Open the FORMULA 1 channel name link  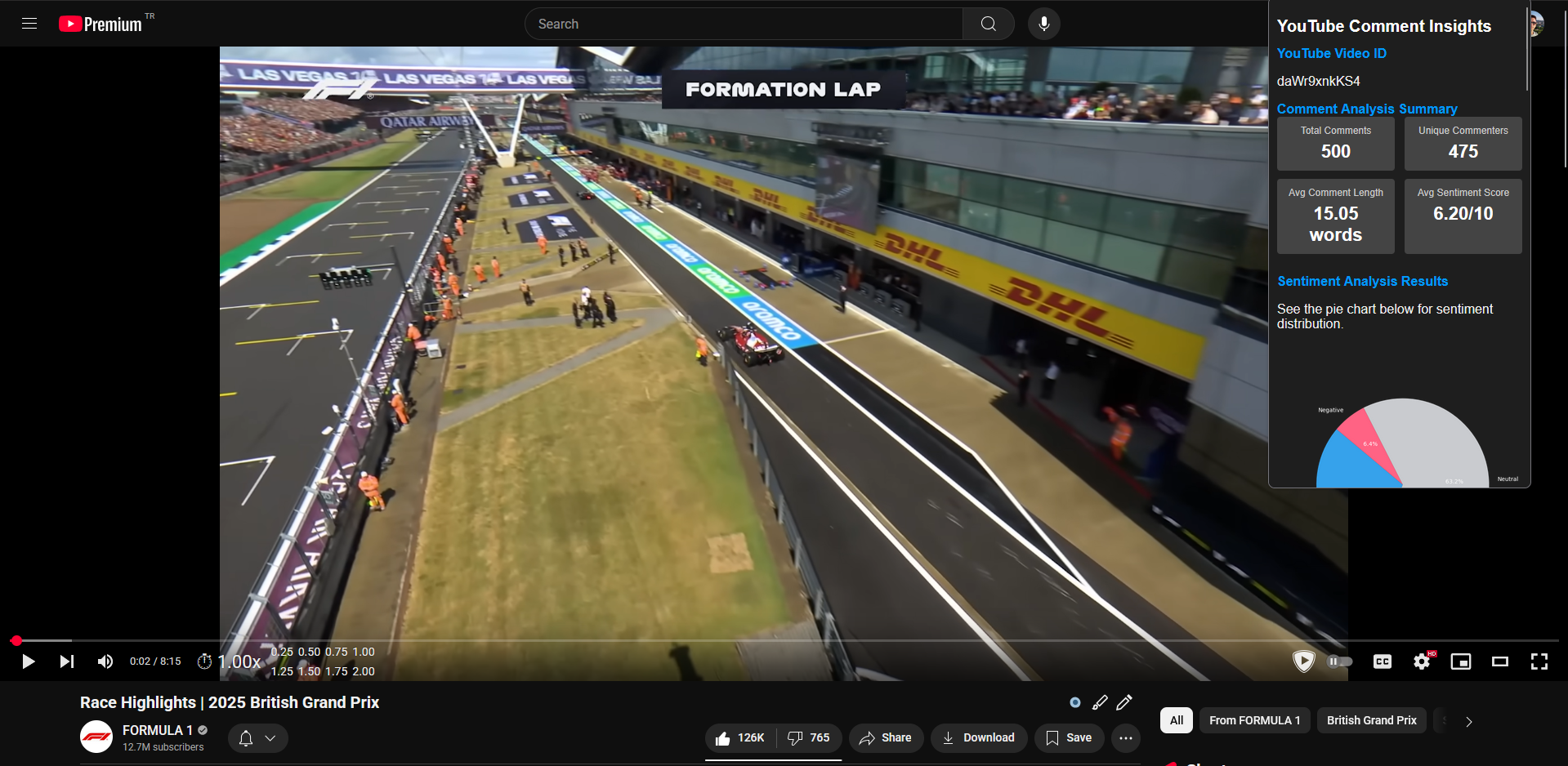coord(158,730)
